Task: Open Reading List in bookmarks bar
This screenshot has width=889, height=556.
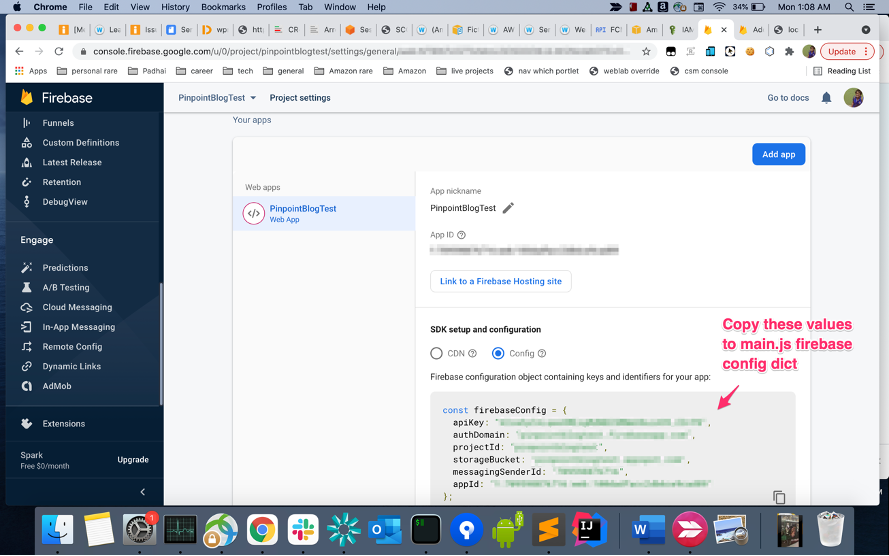Action: 842,71
